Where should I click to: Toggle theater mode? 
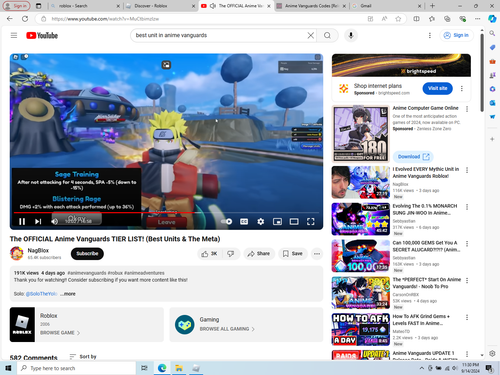(294, 221)
